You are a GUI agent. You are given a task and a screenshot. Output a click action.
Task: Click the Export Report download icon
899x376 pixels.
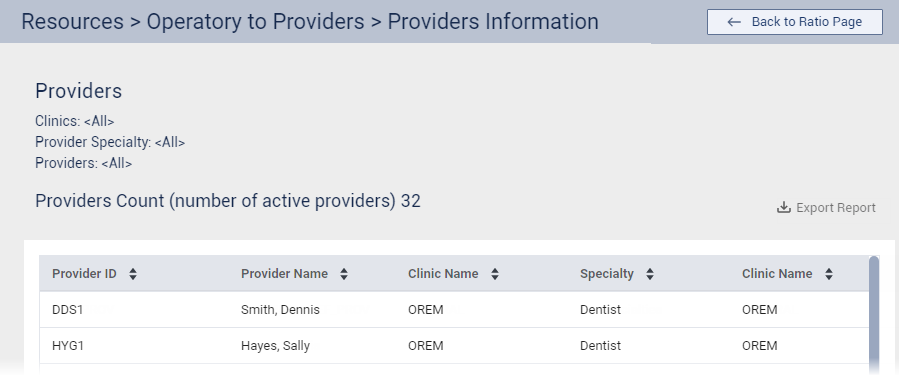click(x=783, y=207)
